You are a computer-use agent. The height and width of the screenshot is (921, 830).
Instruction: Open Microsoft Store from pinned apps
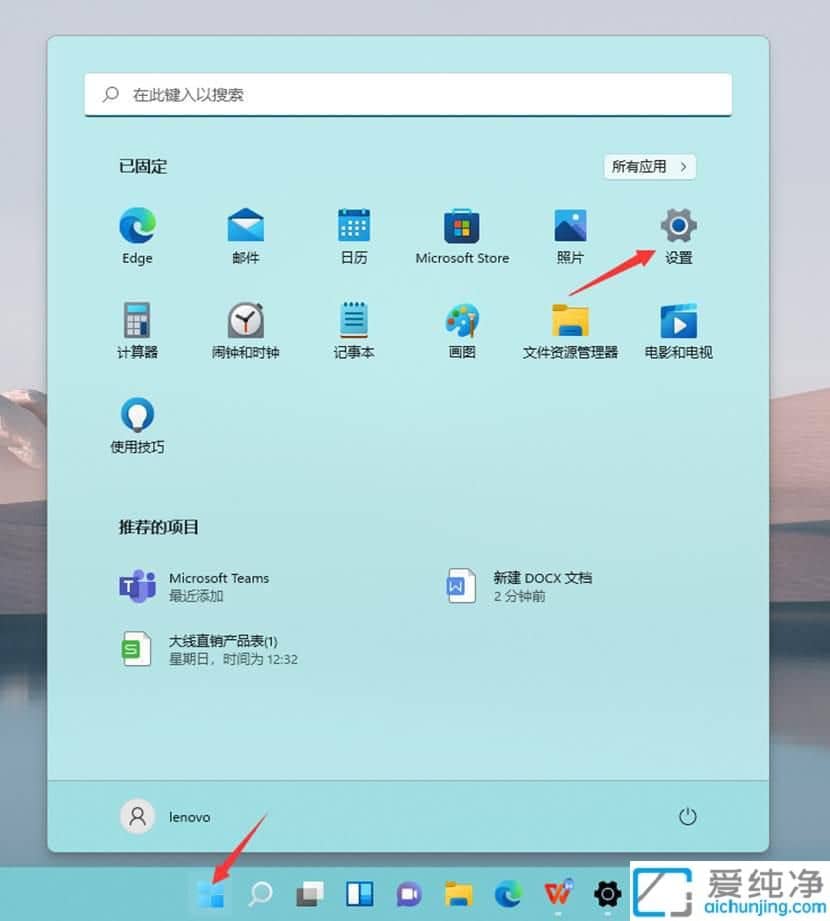tap(462, 236)
